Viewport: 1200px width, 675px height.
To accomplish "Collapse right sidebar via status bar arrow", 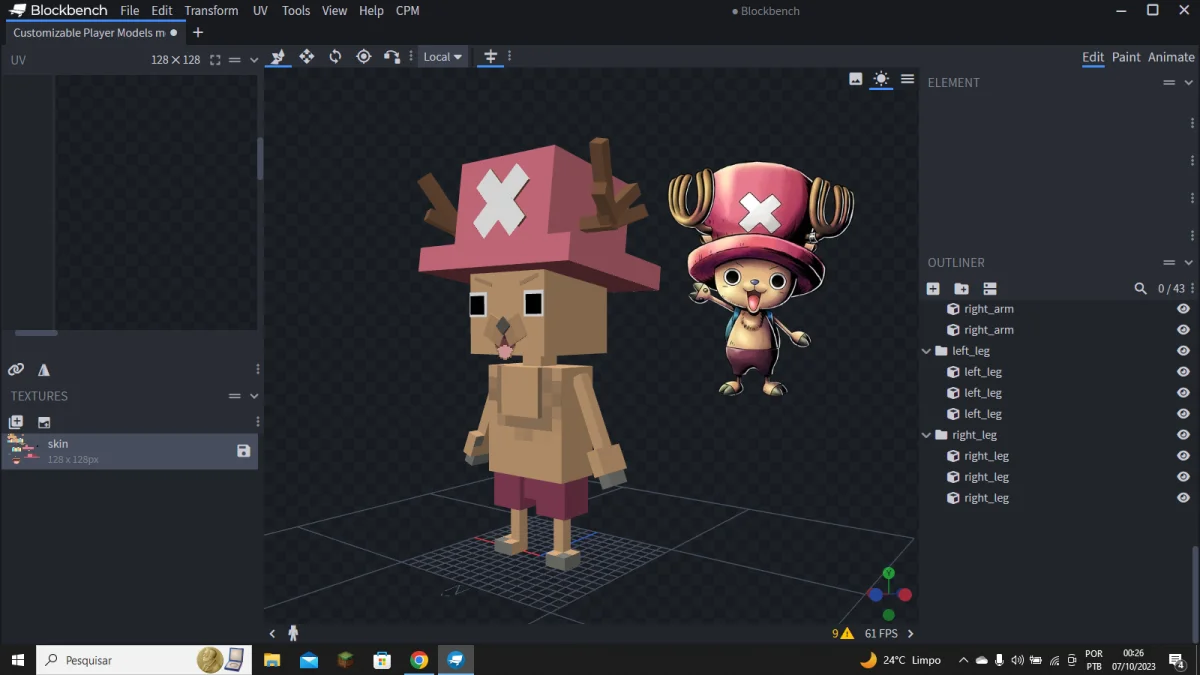I will [x=910, y=633].
